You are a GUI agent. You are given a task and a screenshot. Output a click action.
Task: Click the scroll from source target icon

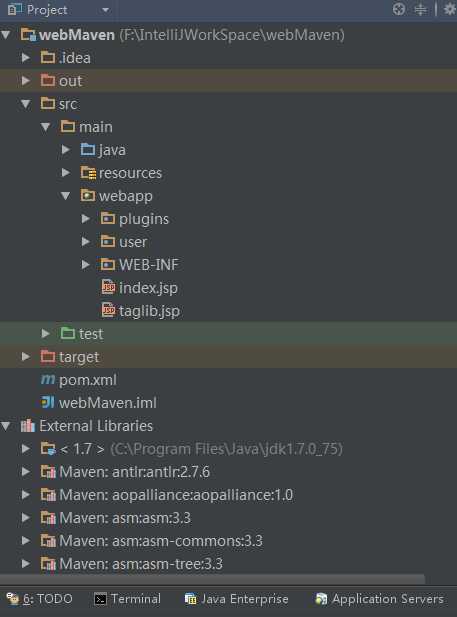(x=399, y=9)
